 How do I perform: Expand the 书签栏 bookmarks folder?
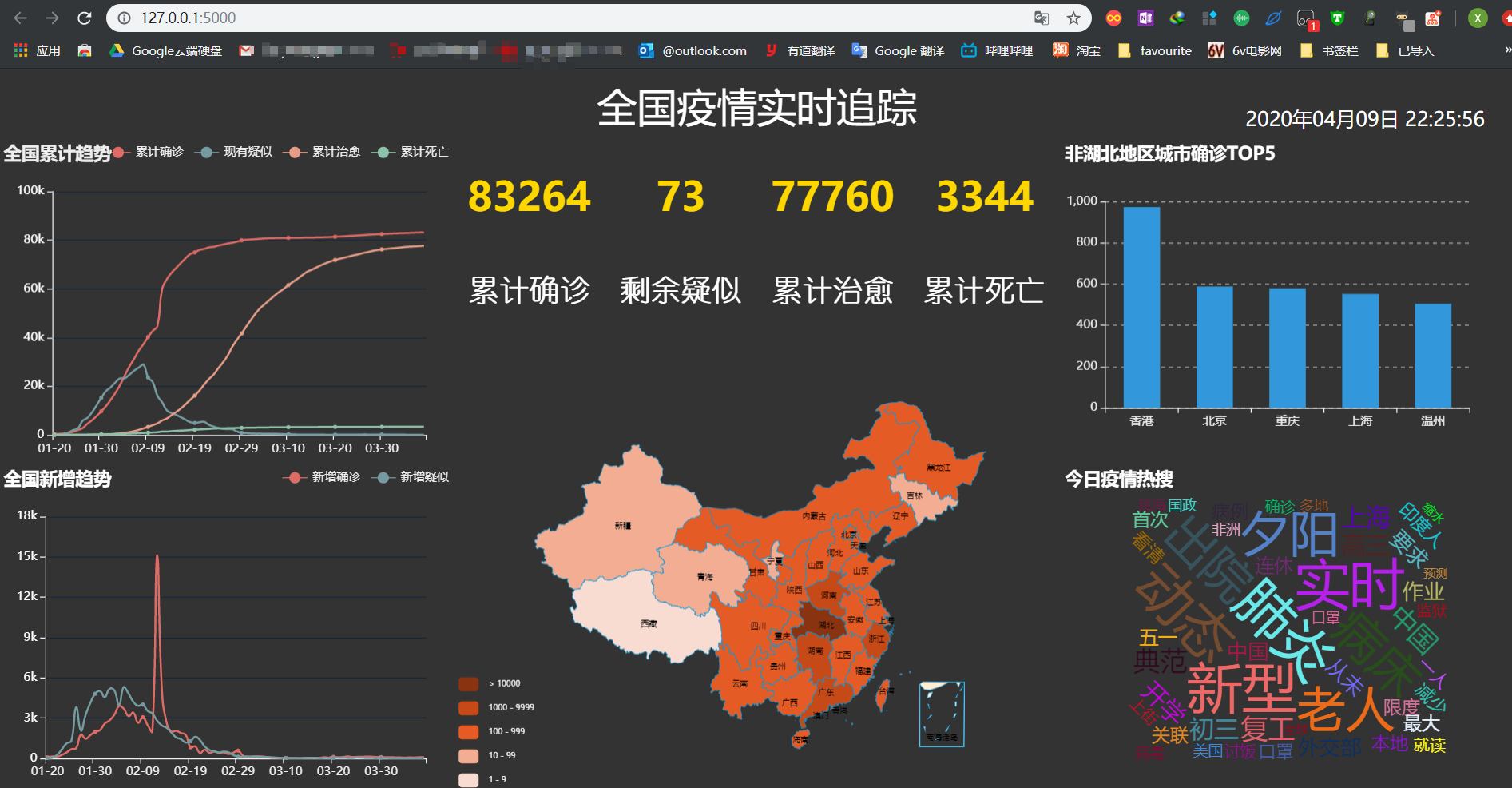coord(1329,50)
